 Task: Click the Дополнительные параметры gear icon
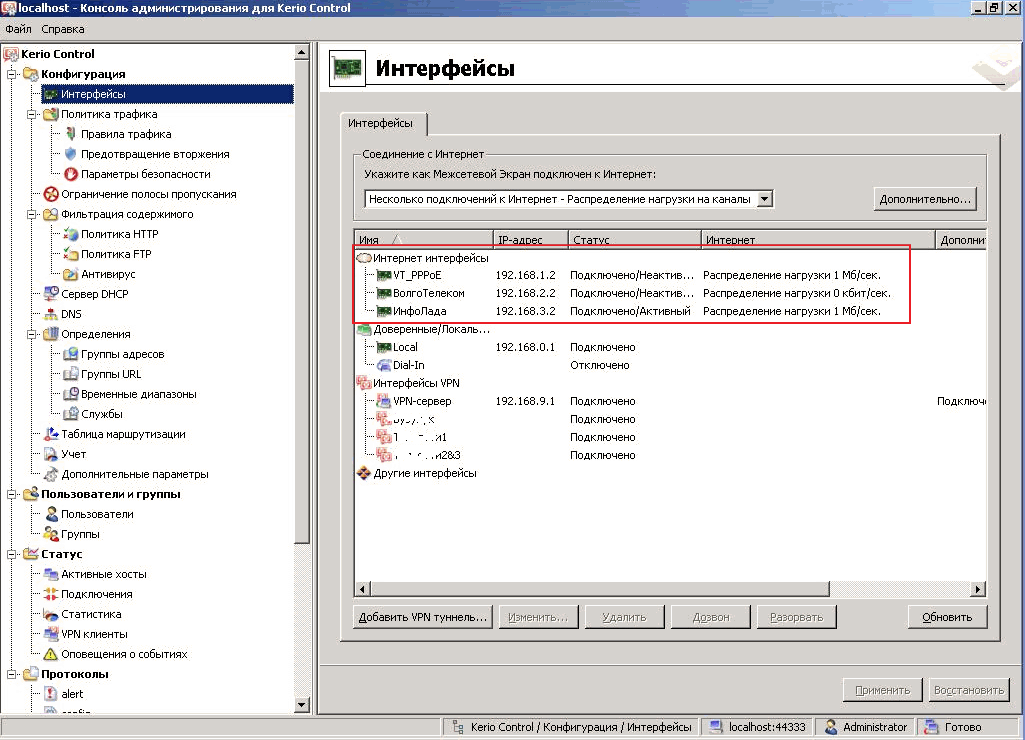pos(51,474)
